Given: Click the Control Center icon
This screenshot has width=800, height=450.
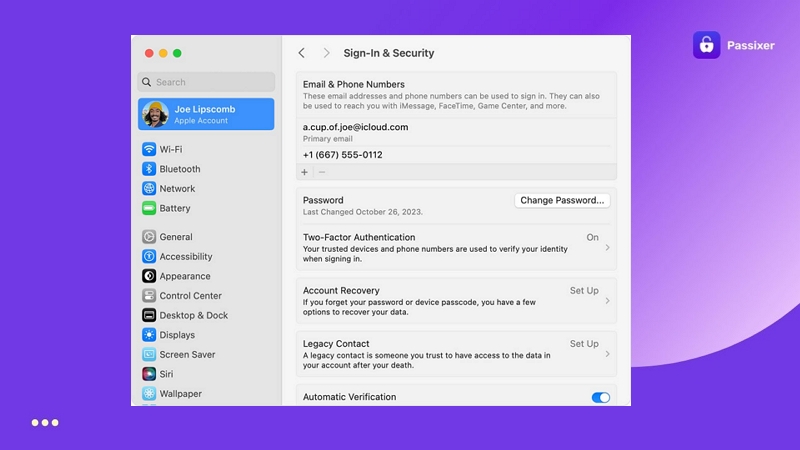Looking at the screenshot, I should pyautogui.click(x=149, y=295).
